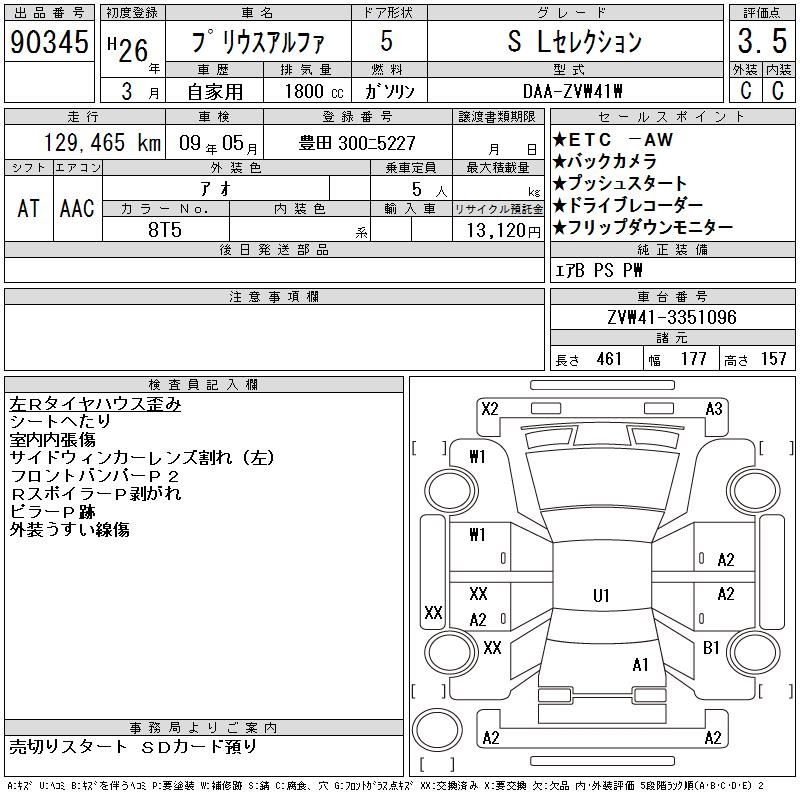
Task: Select the color number 8T5
Action: coord(165,230)
